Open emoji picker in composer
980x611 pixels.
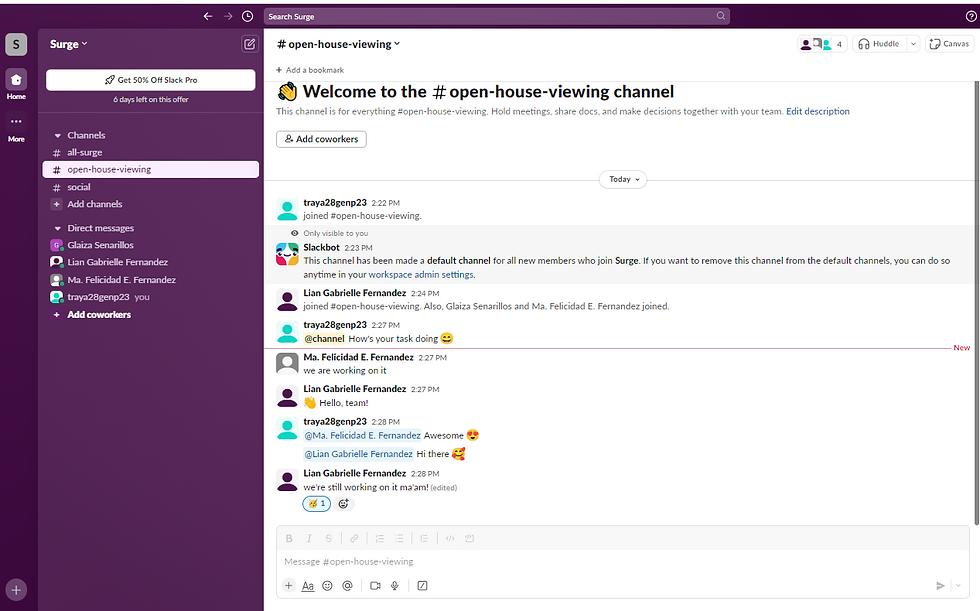(328, 586)
